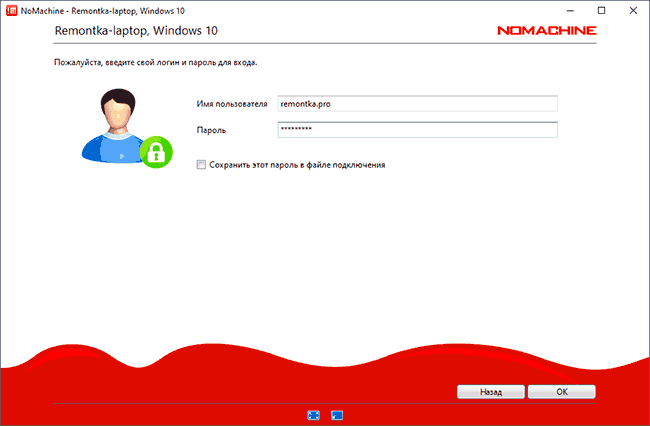
Task: Go back with the Назад button
Action: [490, 392]
